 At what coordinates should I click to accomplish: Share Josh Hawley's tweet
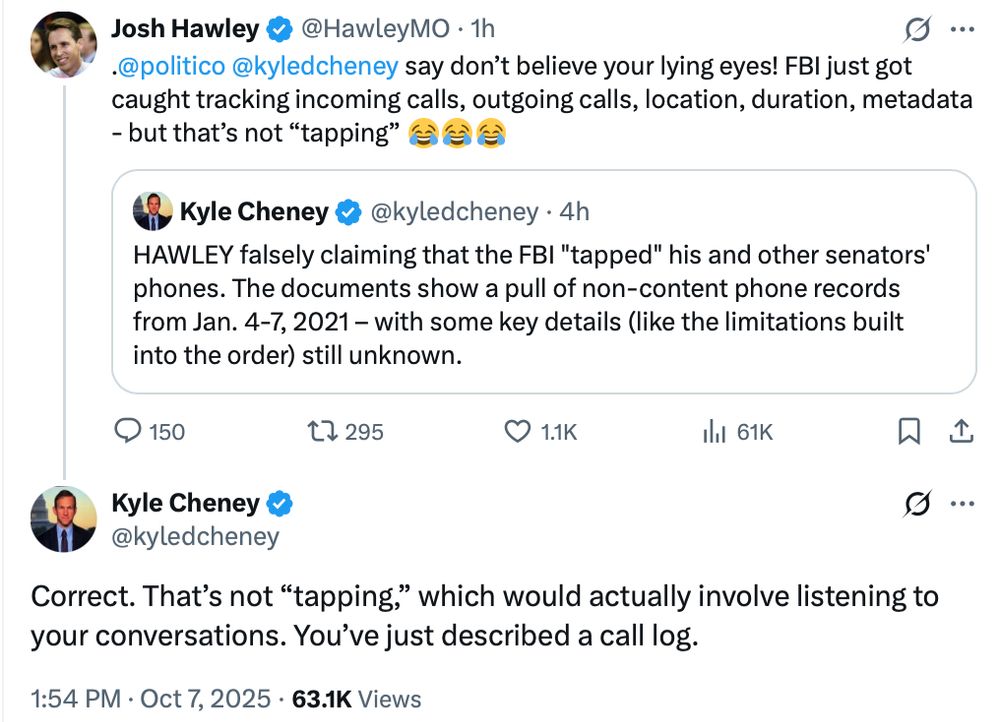point(960,431)
